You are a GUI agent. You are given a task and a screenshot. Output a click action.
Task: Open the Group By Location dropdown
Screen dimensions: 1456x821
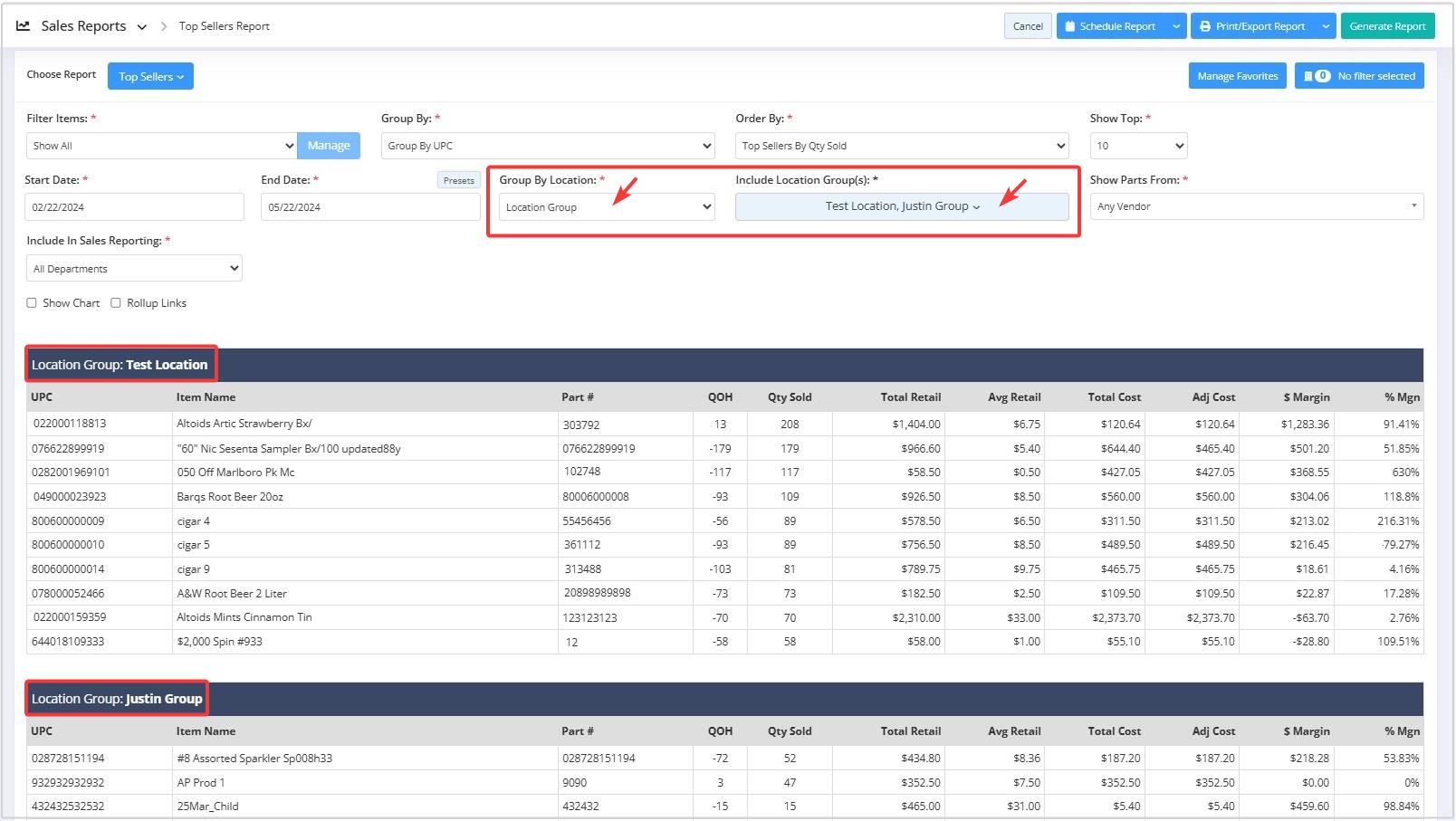click(x=607, y=207)
